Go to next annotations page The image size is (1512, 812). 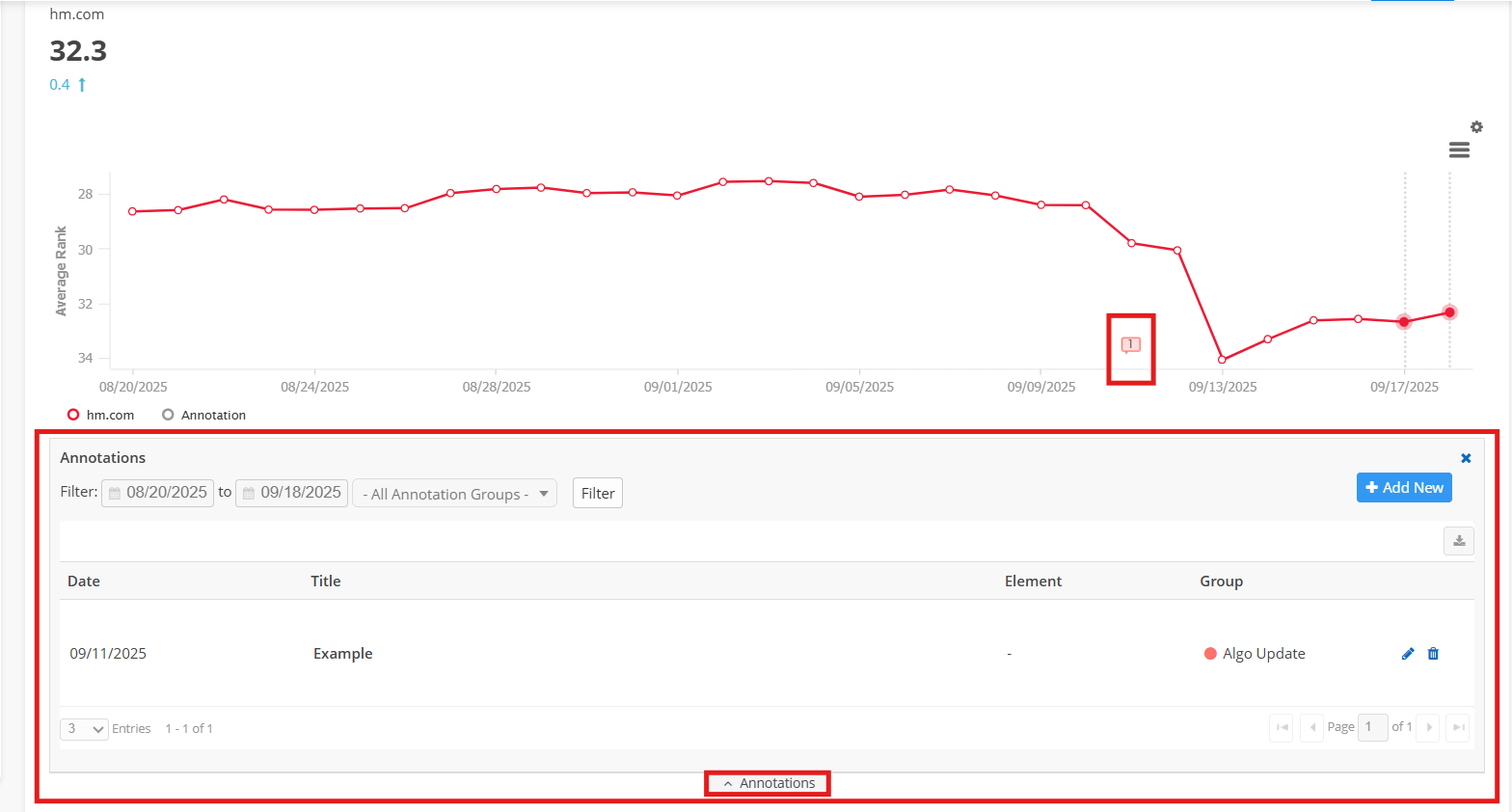[x=1428, y=727]
